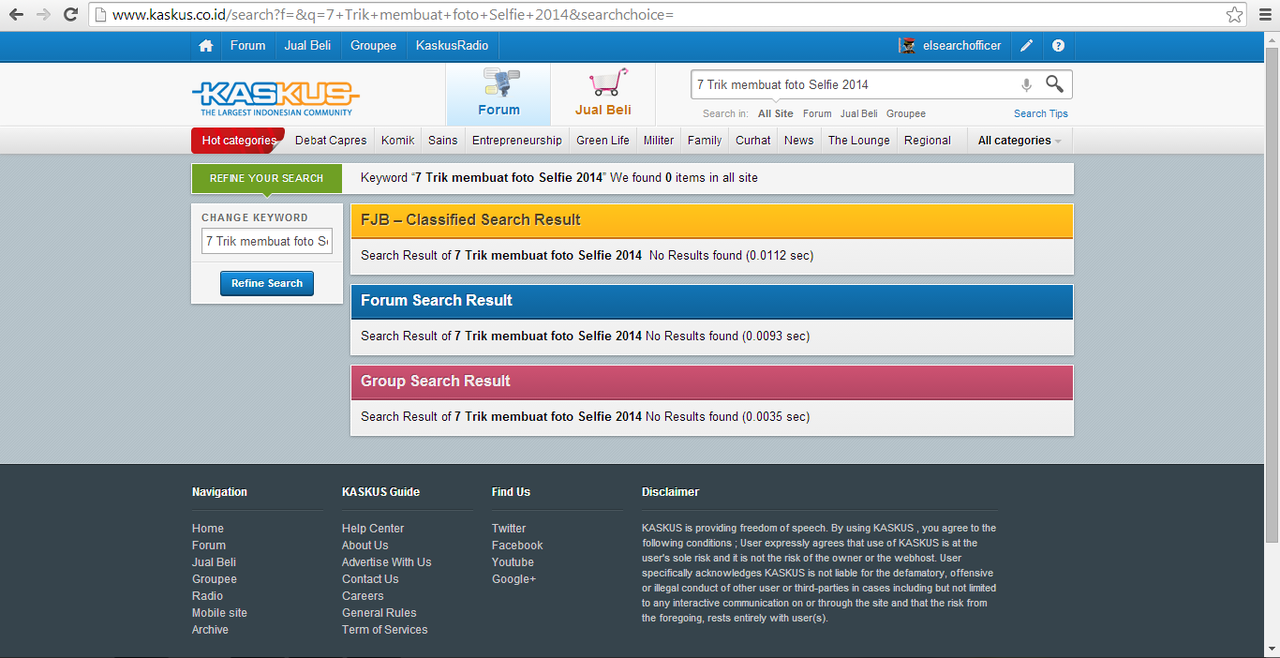Open Contact Us link

pos(370,580)
